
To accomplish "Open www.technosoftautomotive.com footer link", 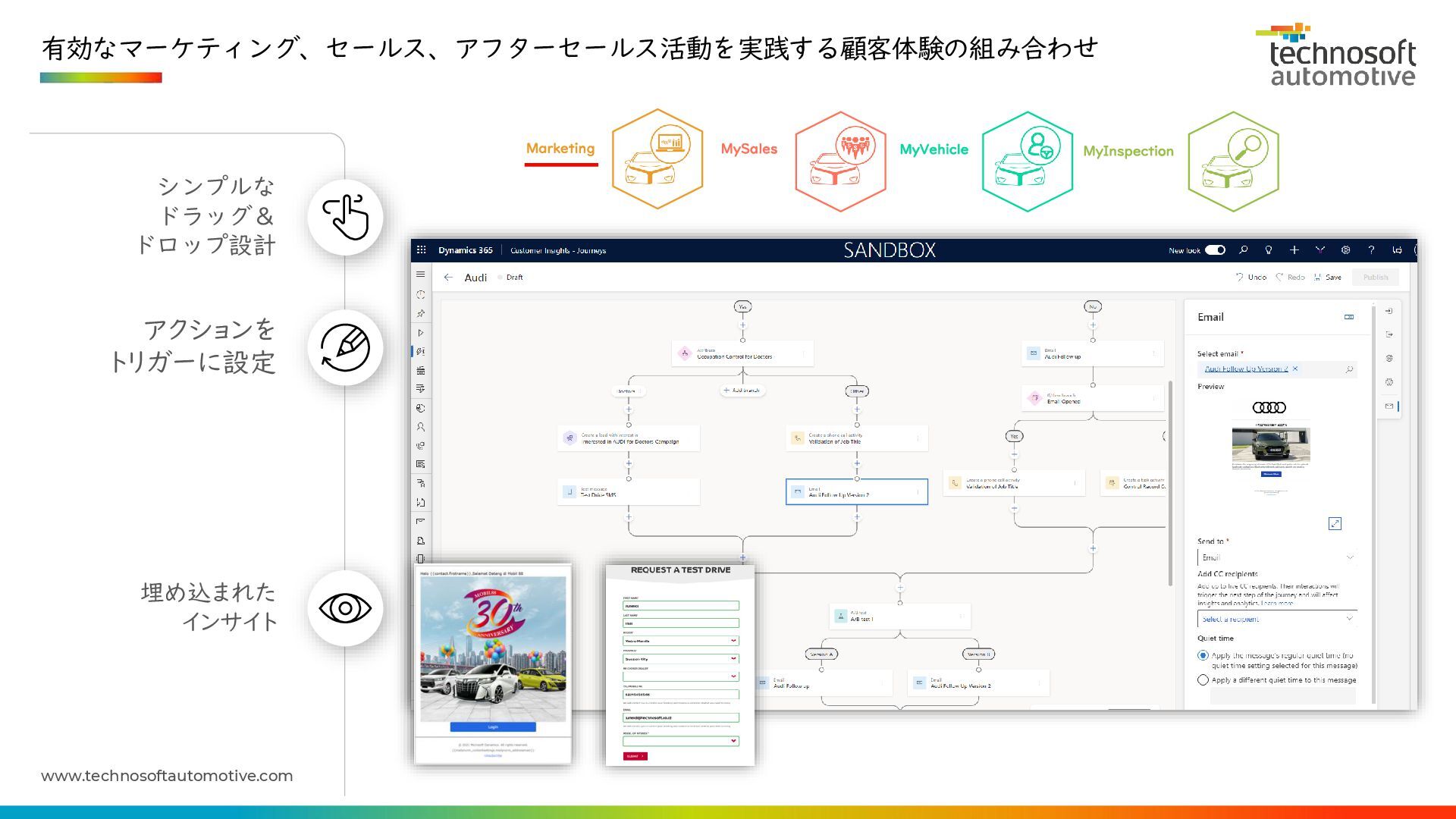I will 167,776.
